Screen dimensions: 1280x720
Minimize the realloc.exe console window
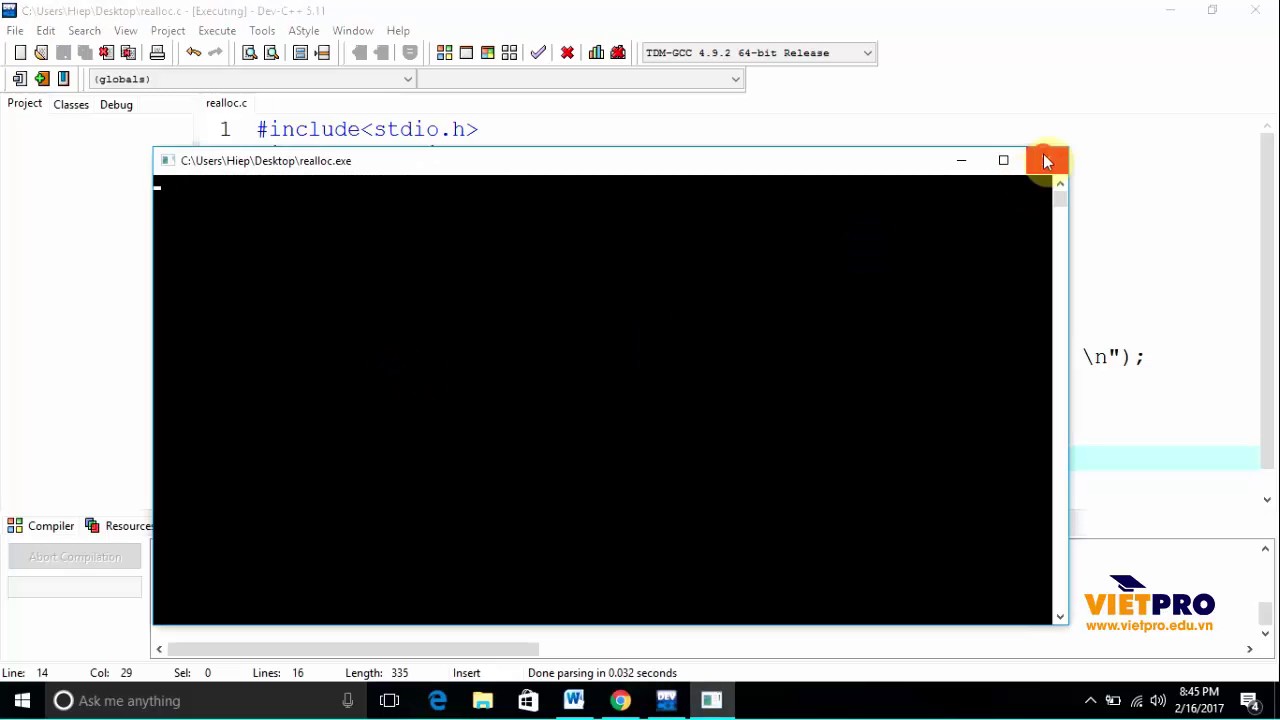(961, 160)
